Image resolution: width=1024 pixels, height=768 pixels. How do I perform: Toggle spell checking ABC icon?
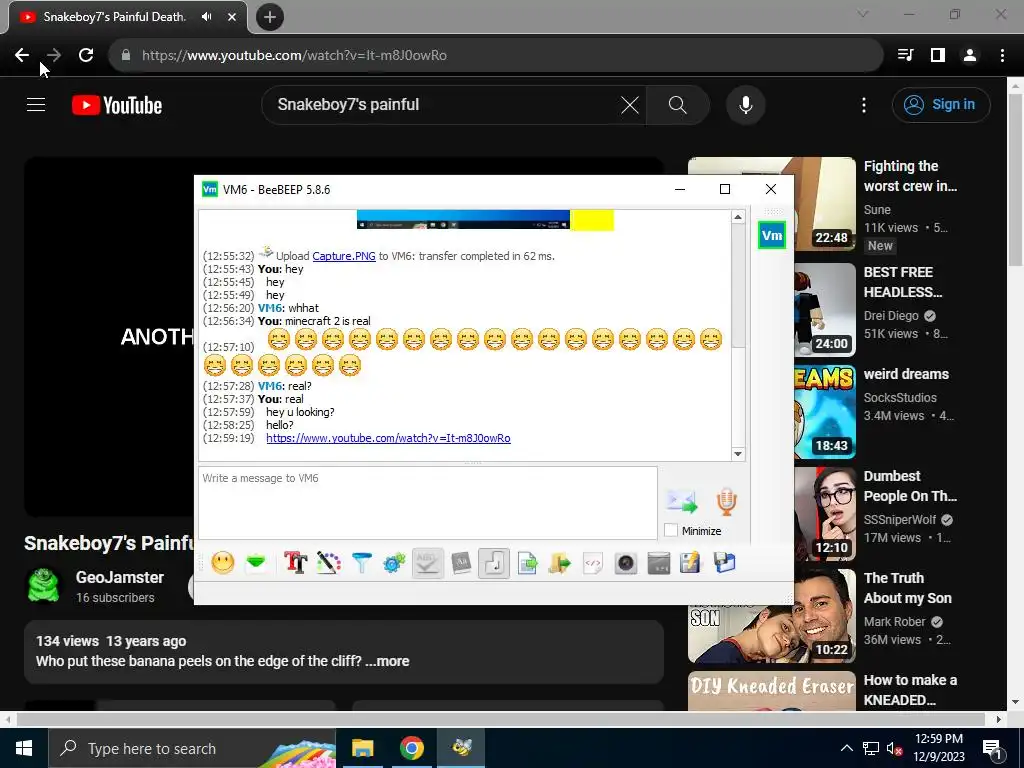(x=427, y=563)
